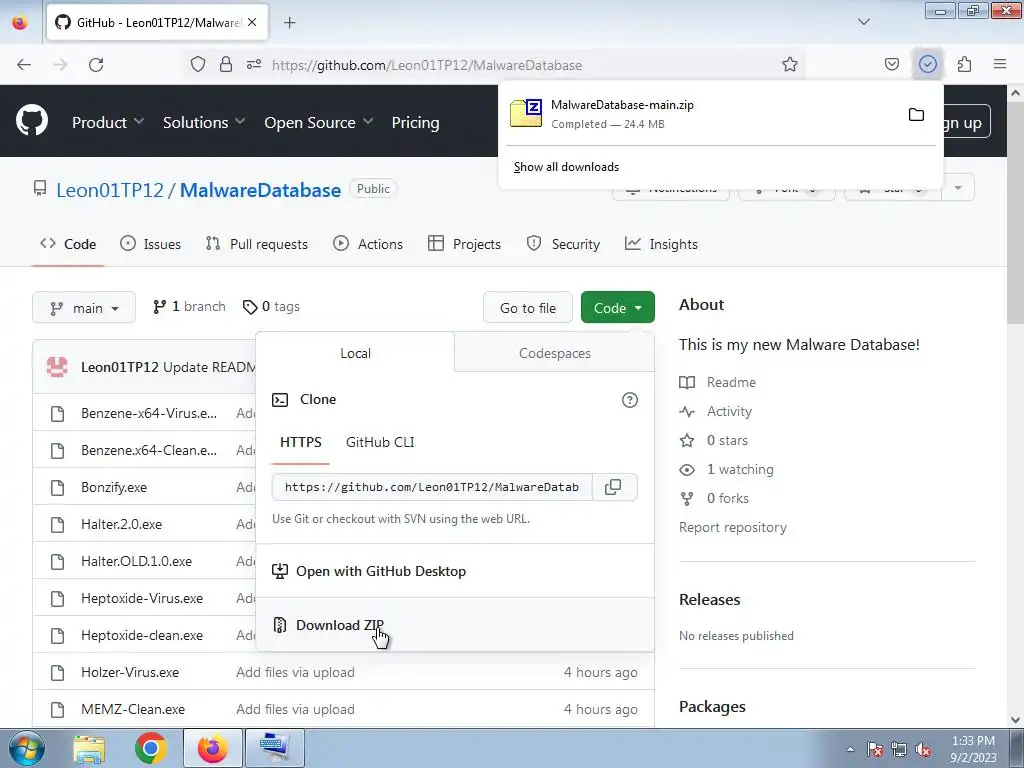Click the muted volume tray icon
Viewport: 1024px width, 768px height.
point(923,749)
